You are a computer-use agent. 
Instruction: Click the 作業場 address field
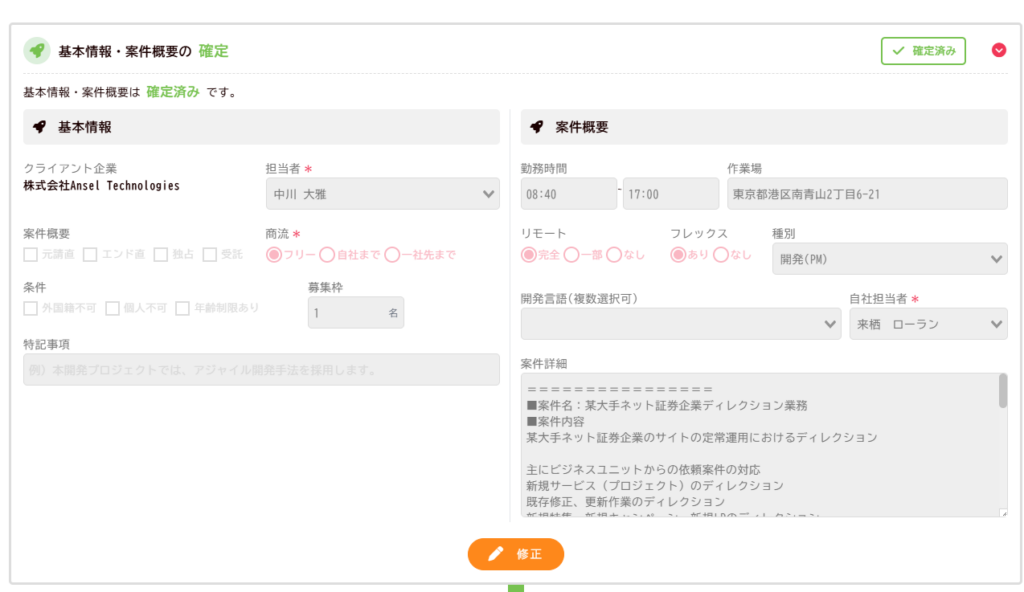866,194
